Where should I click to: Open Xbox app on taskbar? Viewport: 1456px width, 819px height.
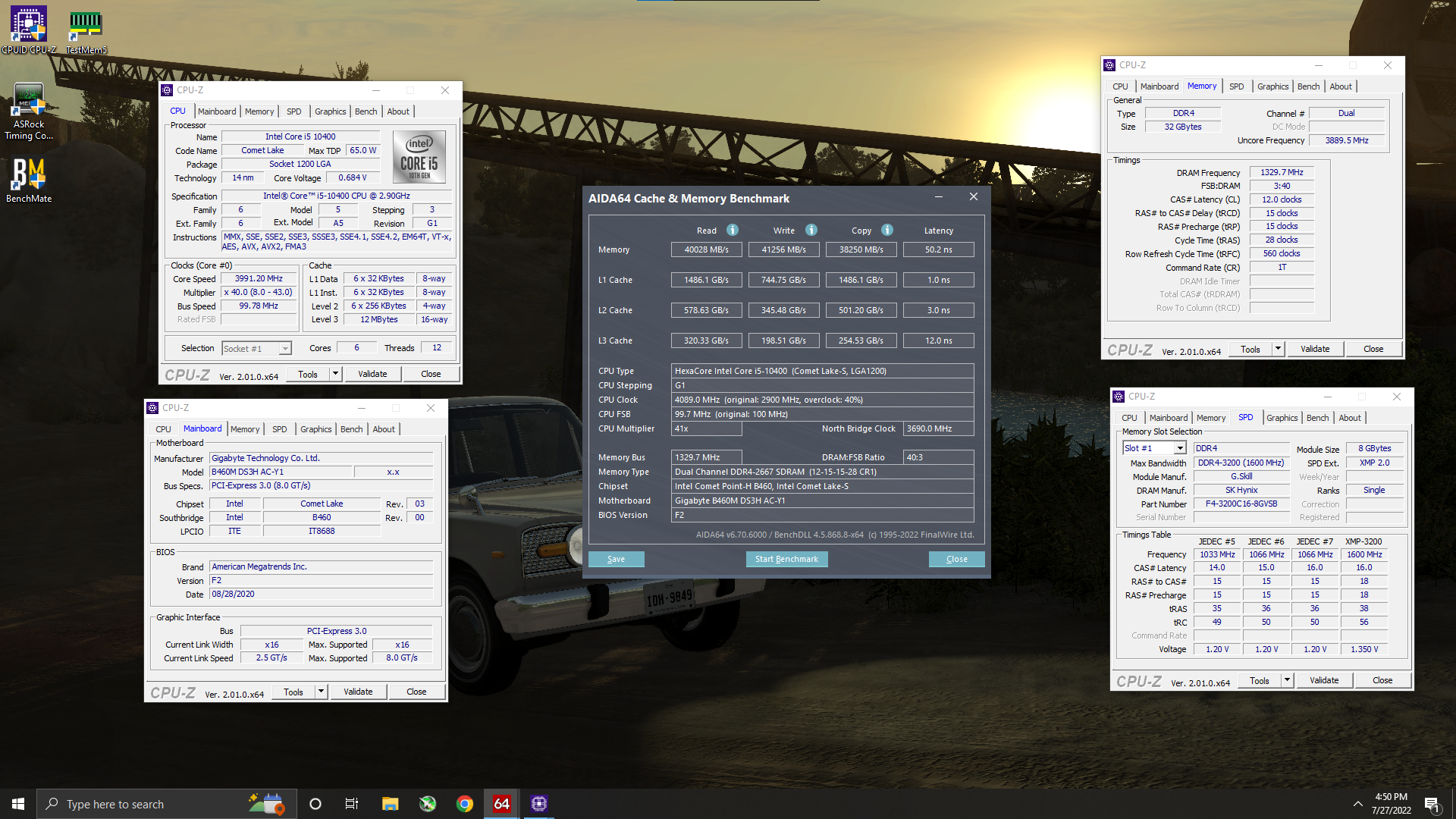[428, 804]
